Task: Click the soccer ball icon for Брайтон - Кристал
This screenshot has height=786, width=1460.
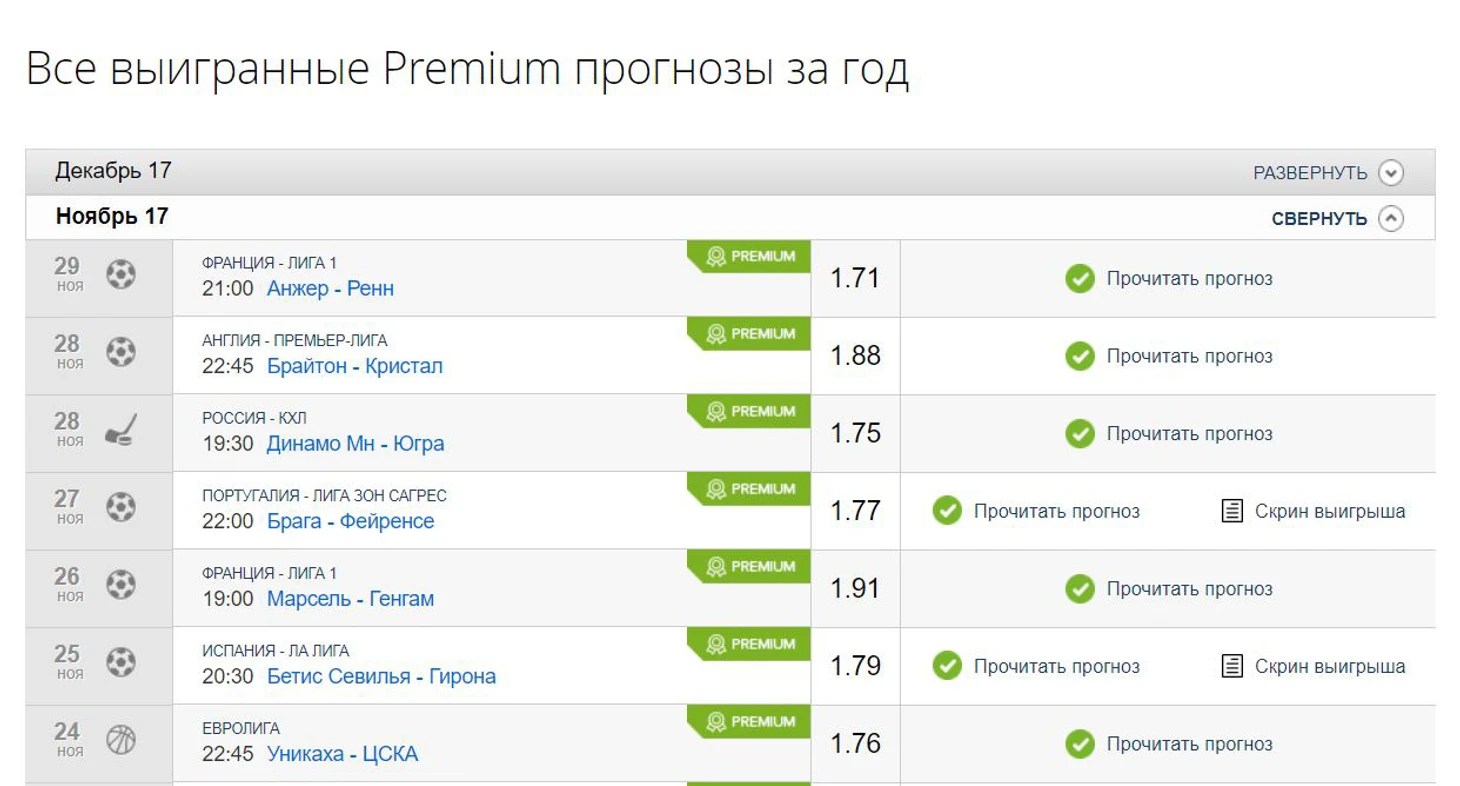Action: [121, 352]
